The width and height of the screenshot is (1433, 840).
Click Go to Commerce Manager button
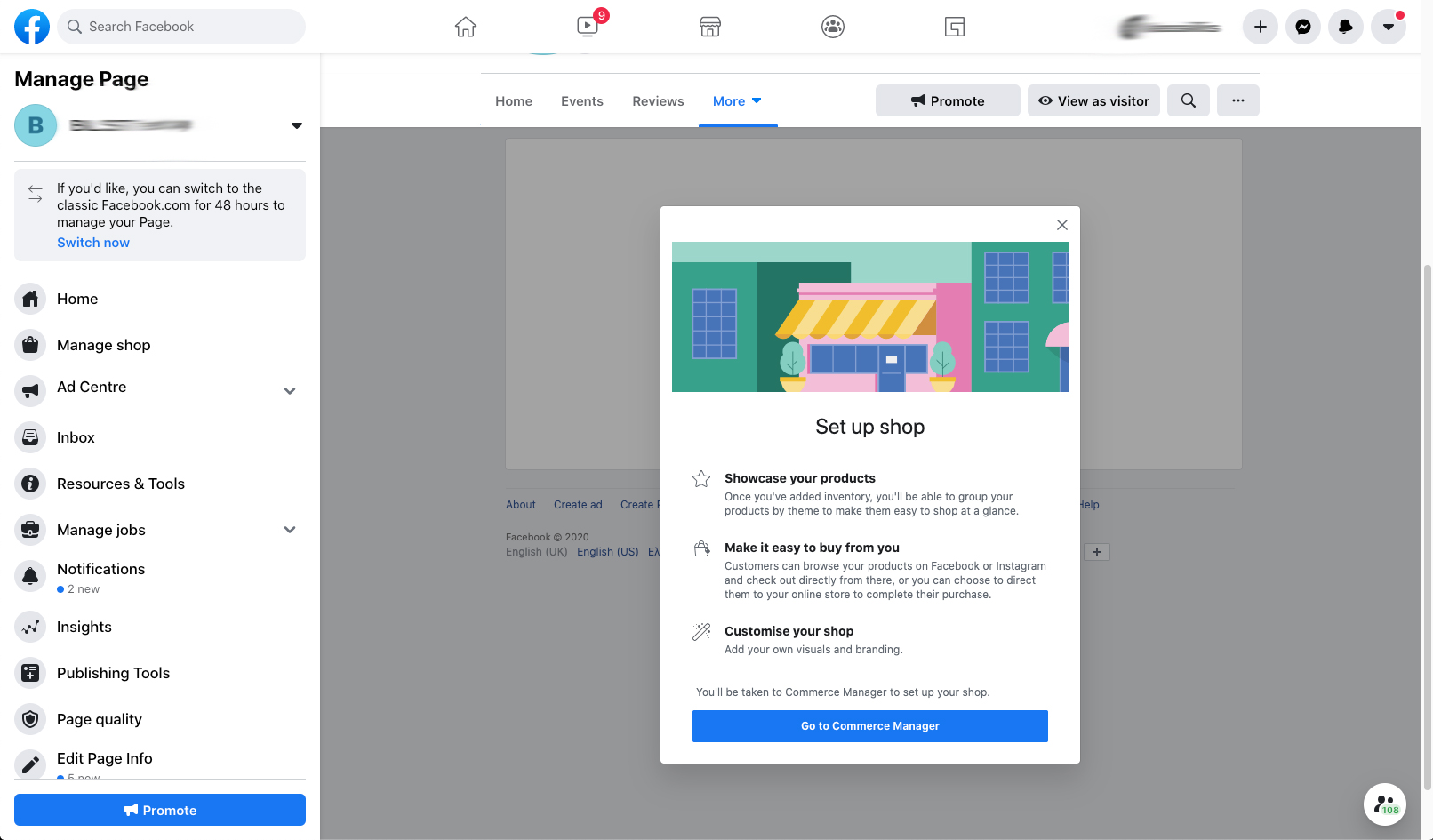point(870,726)
